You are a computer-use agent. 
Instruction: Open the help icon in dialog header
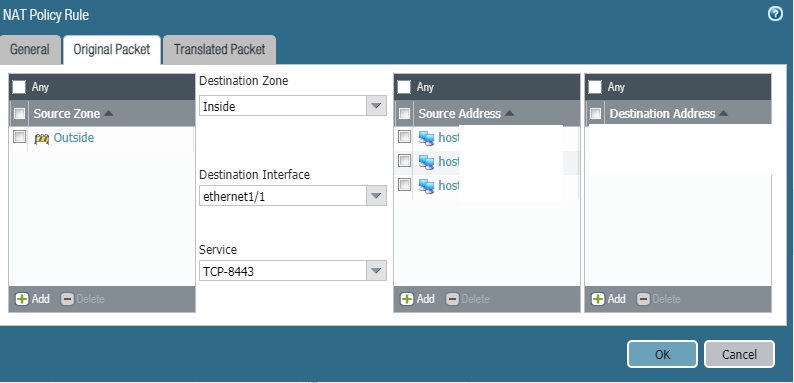[x=775, y=14]
